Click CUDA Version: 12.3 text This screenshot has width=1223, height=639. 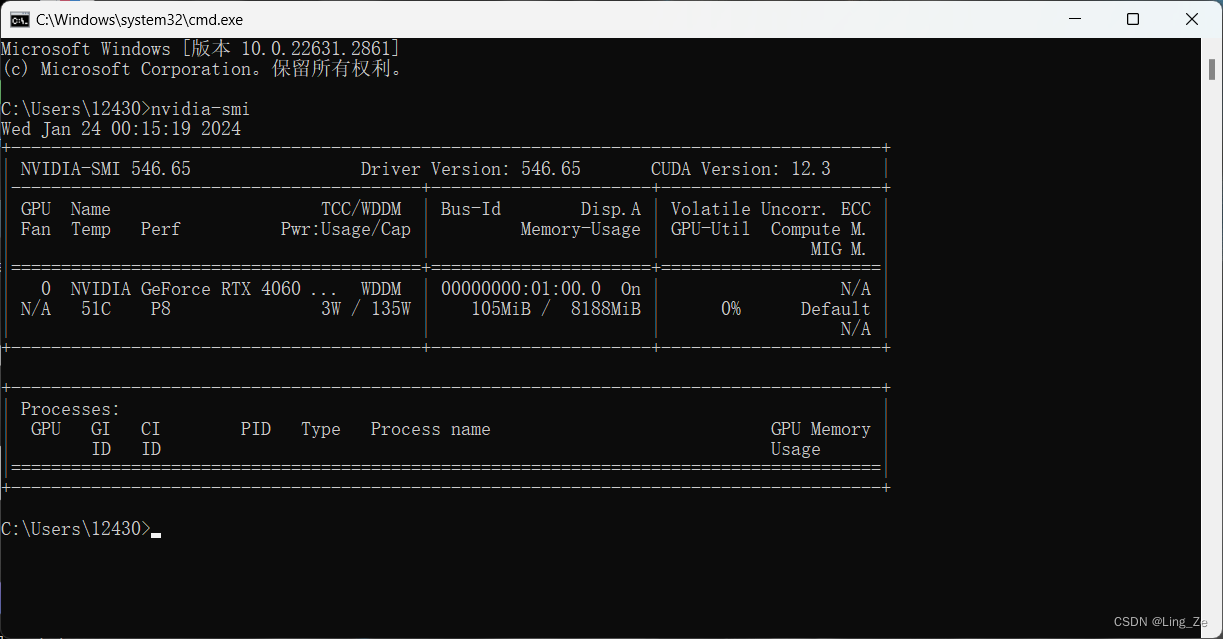pos(741,169)
